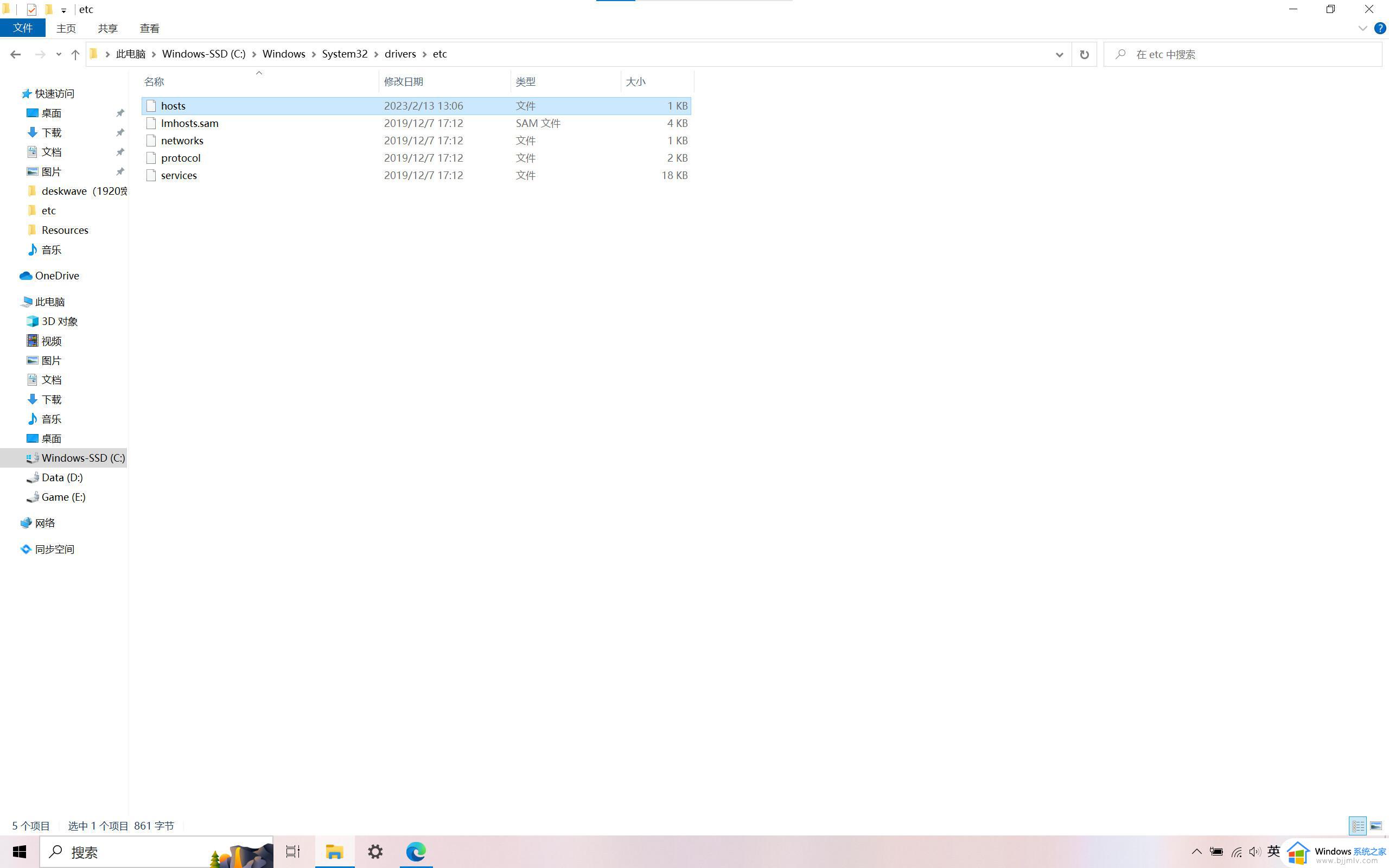Screen dimensions: 1389x868
Task: Refresh the etc folder view
Action: pos(1084,54)
